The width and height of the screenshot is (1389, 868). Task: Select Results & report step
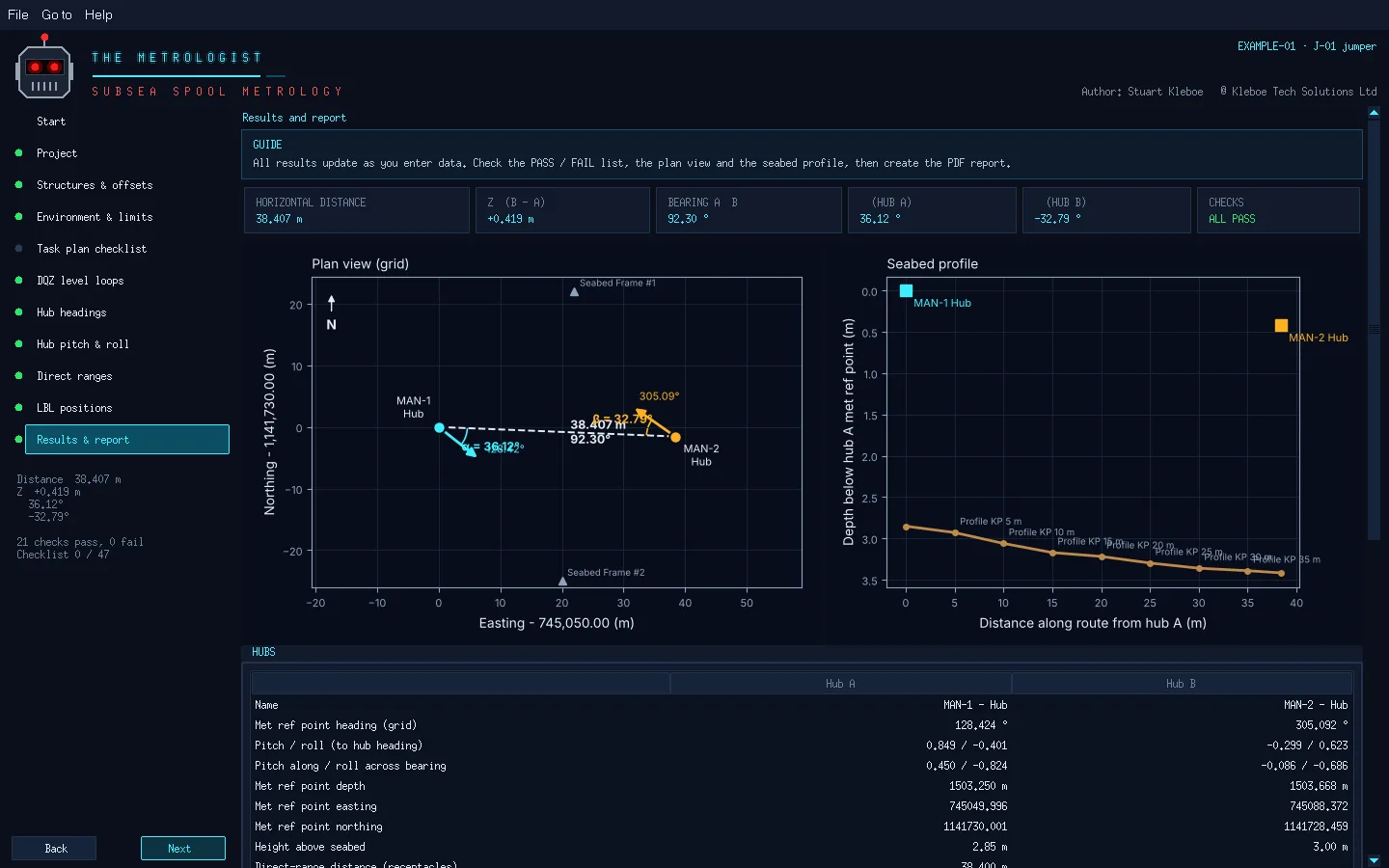[127, 440]
